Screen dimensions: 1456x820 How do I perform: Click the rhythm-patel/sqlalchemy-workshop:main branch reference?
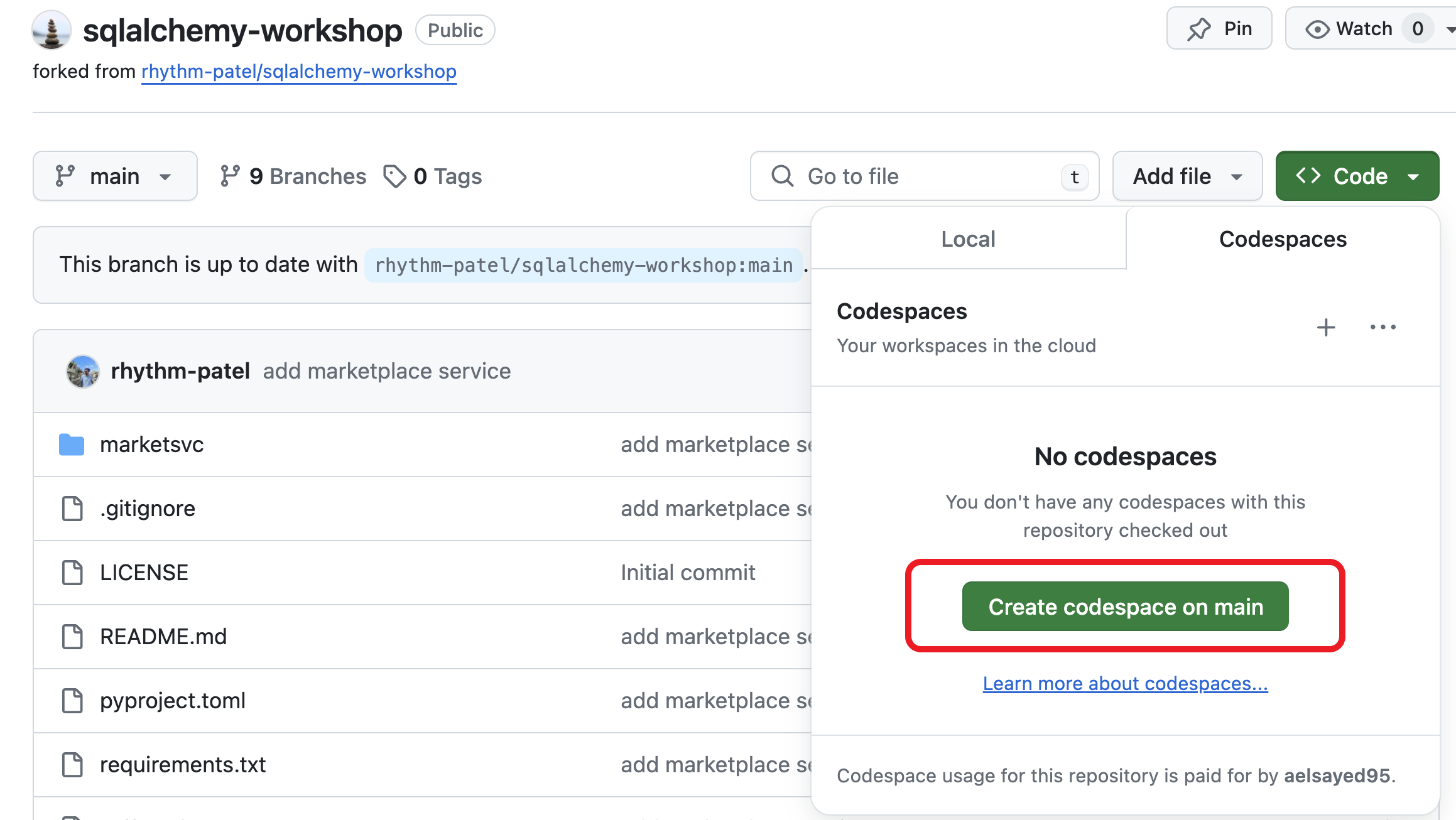click(x=584, y=265)
